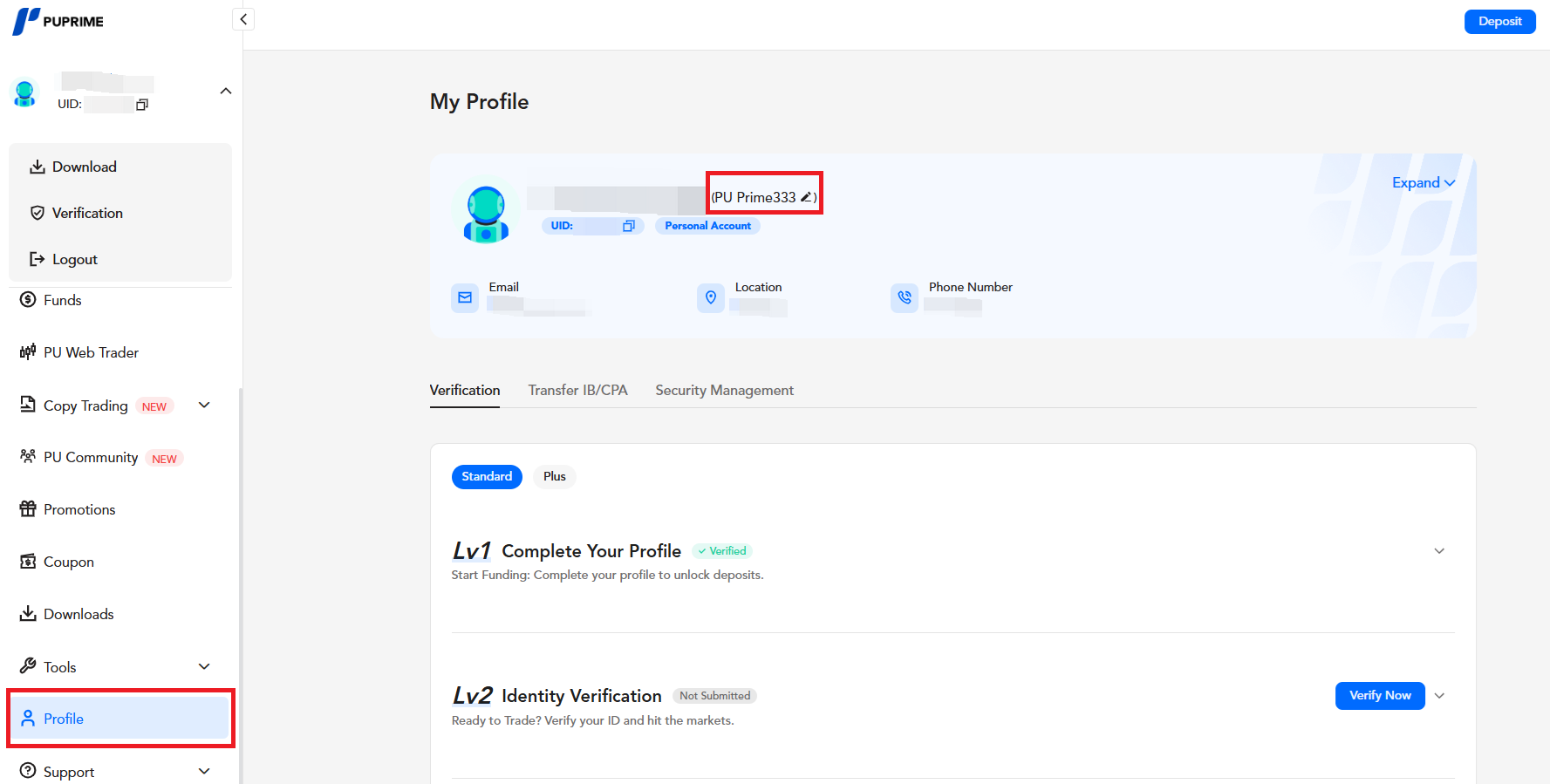Select the Standard verification type
This screenshot has height=784, width=1550.
pyautogui.click(x=487, y=477)
